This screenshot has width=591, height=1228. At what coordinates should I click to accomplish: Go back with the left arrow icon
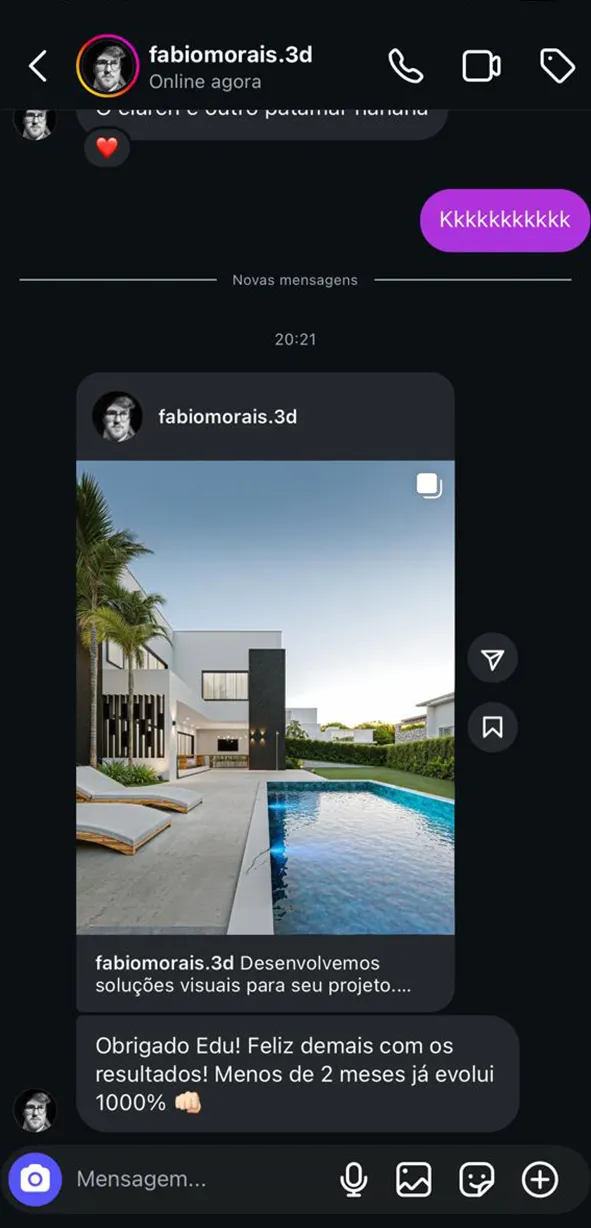(x=38, y=67)
